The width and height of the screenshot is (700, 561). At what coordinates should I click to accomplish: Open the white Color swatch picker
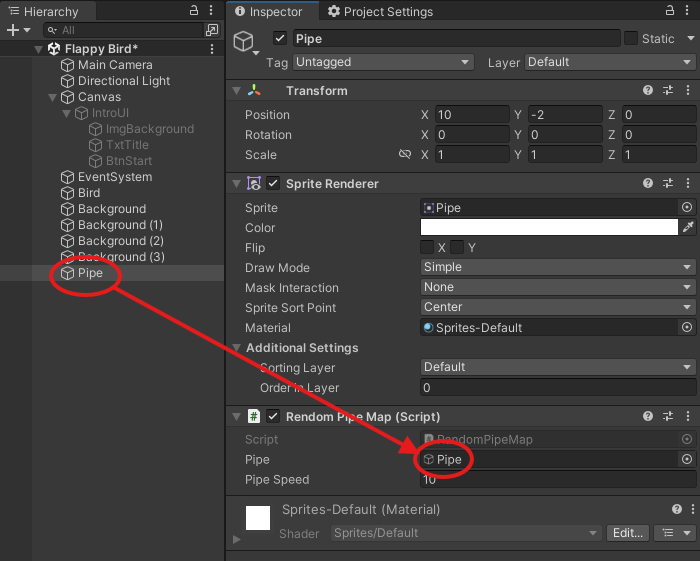549,227
